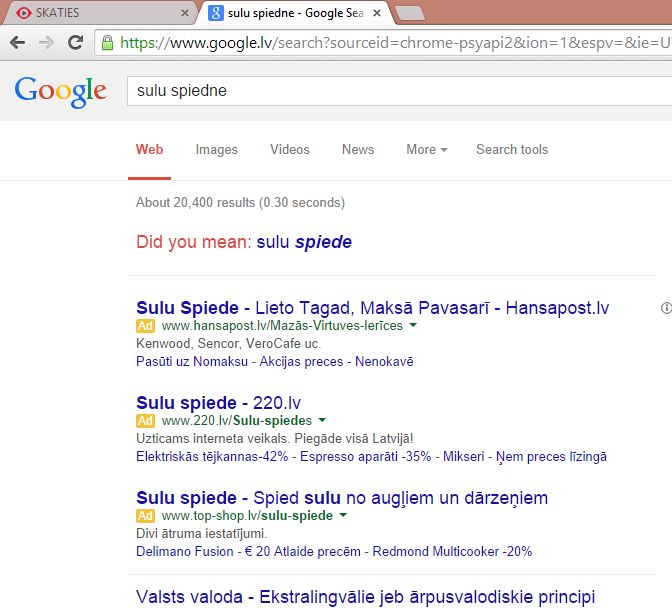This screenshot has width=672, height=608.
Task: Click the Akcijas preces sitelink
Action: 301,362
